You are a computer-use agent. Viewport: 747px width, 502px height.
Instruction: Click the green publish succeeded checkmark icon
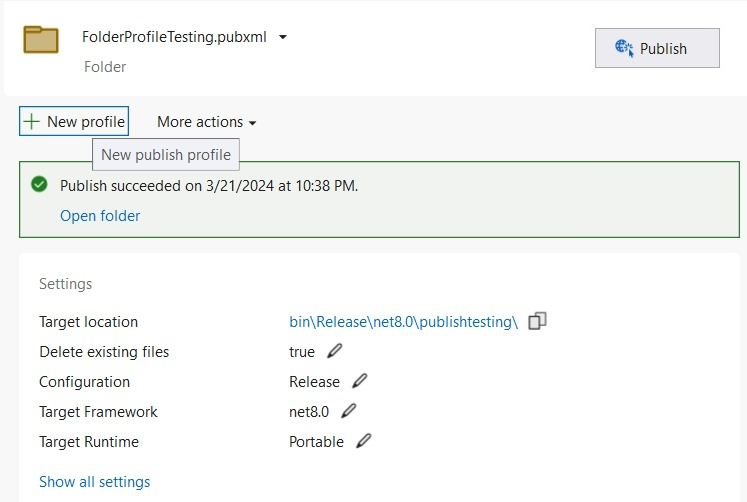point(39,184)
